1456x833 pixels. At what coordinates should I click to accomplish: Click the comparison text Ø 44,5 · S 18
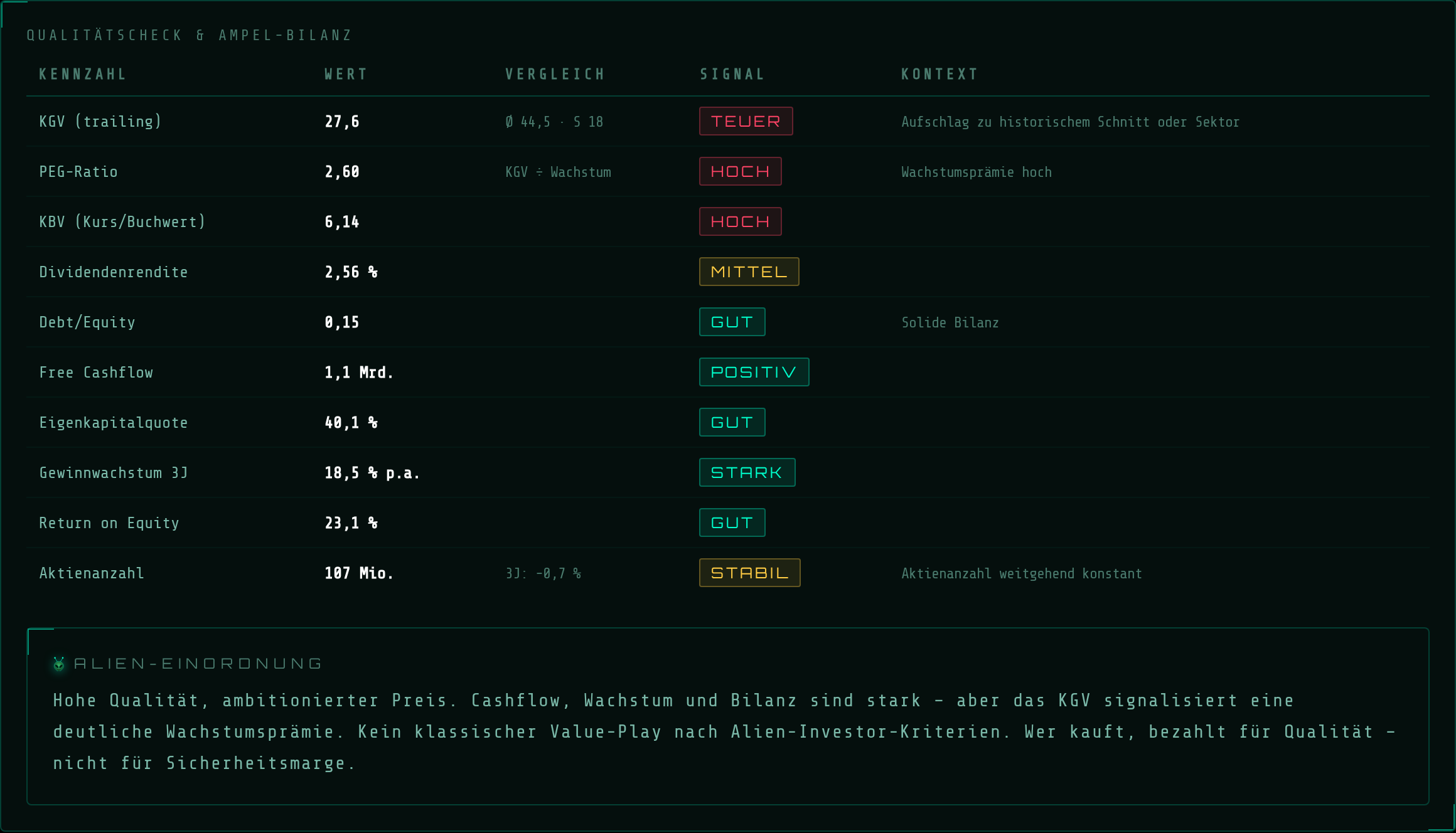coord(554,122)
